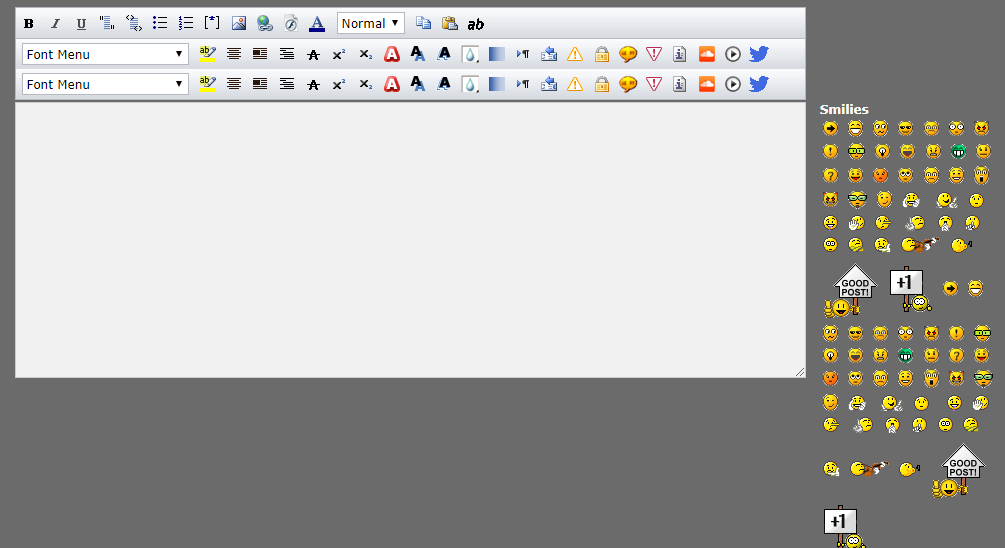
Task: Click the blurred shadow 'A' icon in upper row
Action: point(444,54)
